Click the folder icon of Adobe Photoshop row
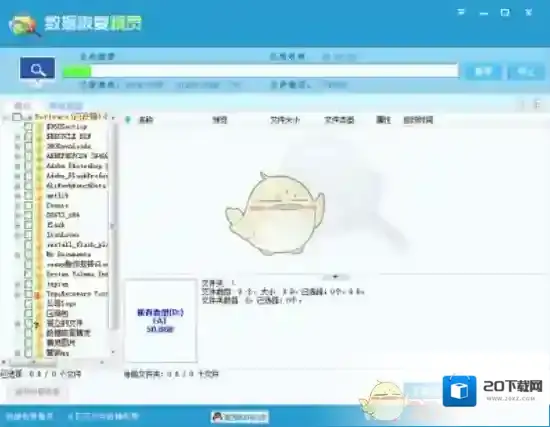This screenshot has width=550, height=427. (39, 166)
